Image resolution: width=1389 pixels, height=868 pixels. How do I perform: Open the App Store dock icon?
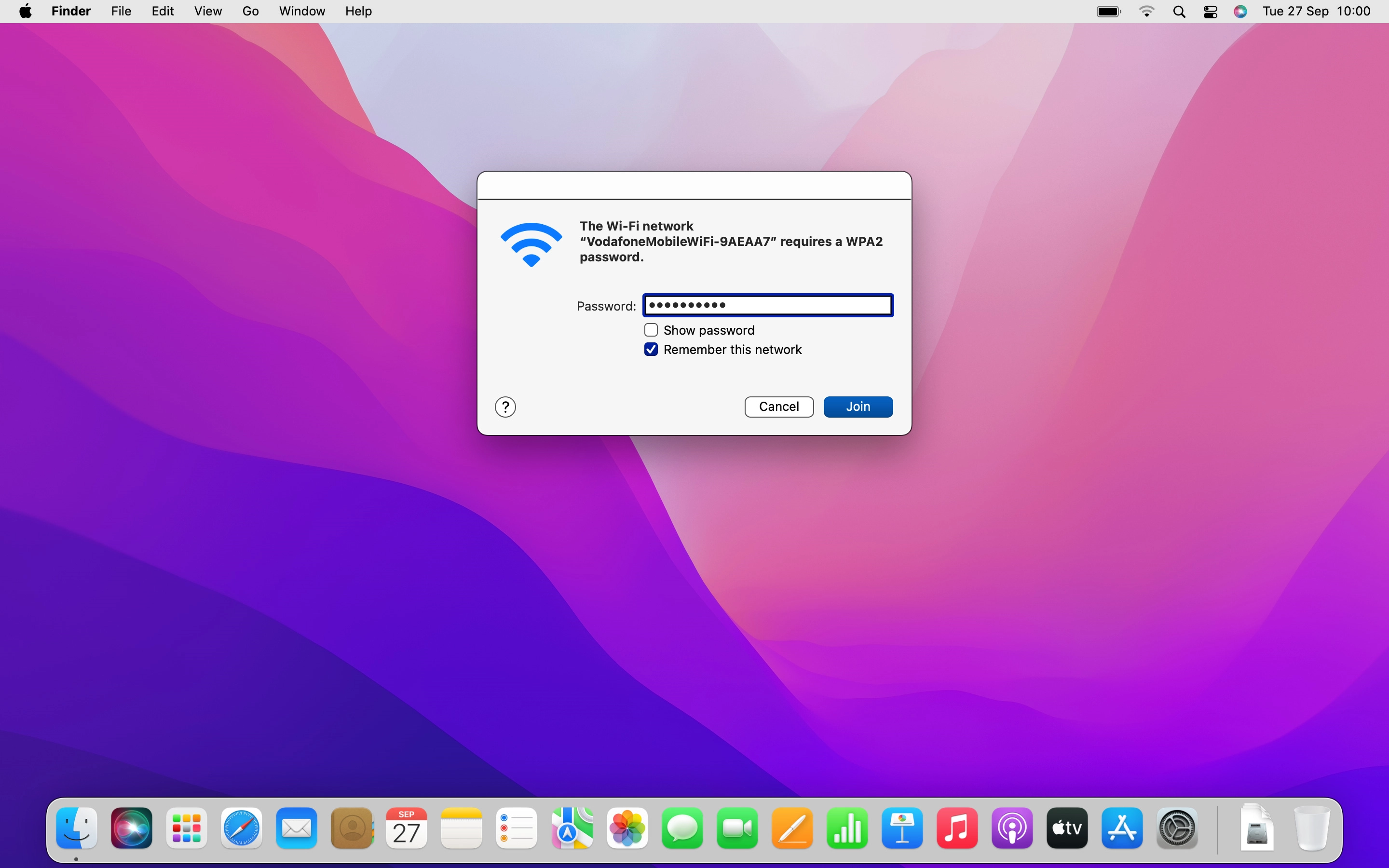tap(1122, 828)
